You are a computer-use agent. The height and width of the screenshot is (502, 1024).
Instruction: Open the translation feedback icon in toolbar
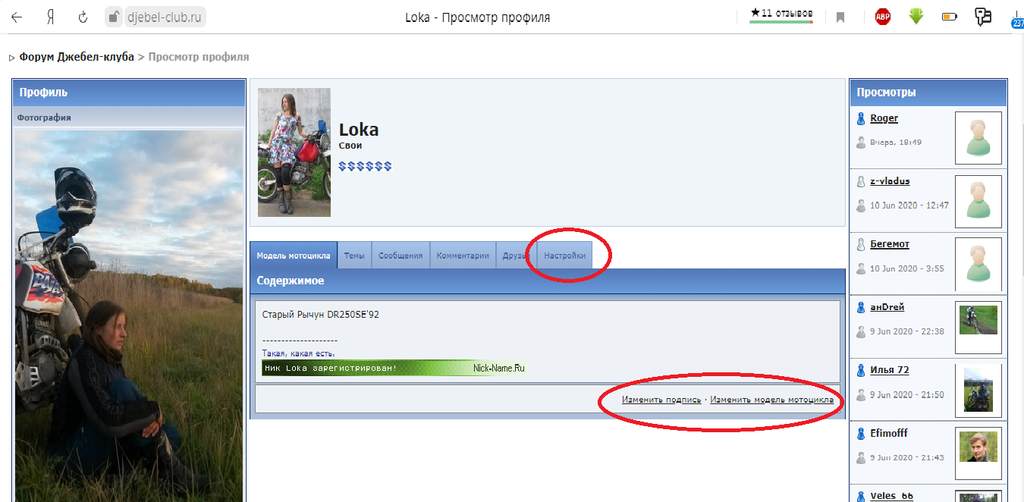tap(983, 17)
